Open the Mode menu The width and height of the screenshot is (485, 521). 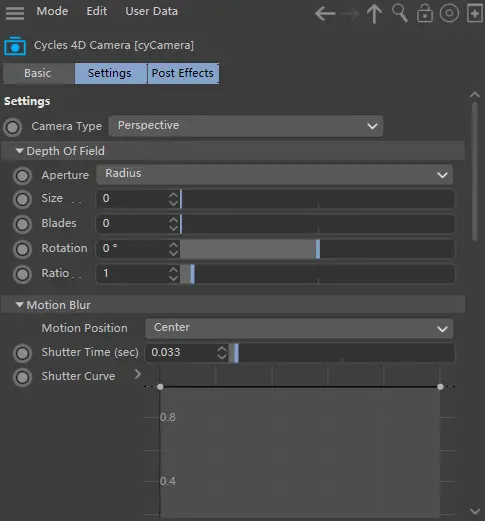pos(52,11)
